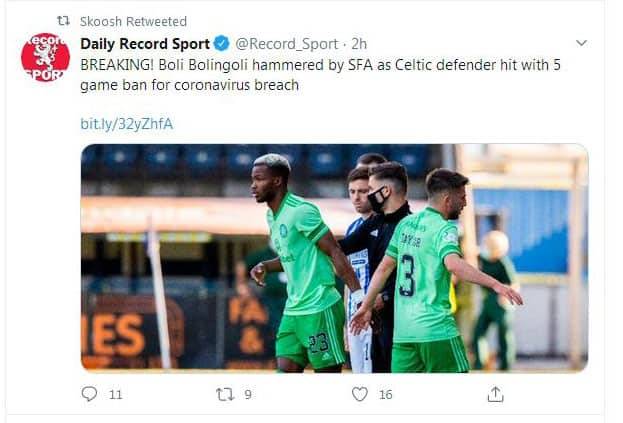Click the like count 16
The height and width of the screenshot is (423, 623).
pyautogui.click(x=385, y=395)
